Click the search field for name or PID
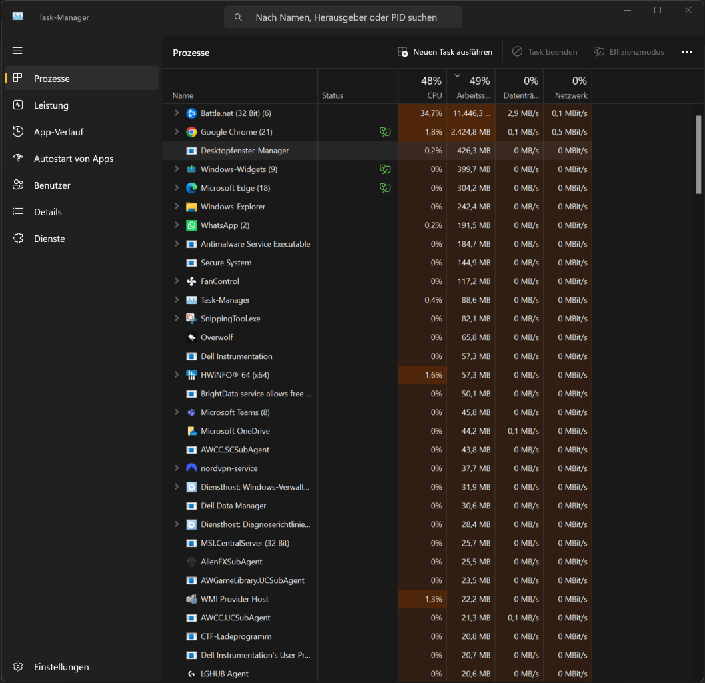This screenshot has width=705, height=683. pos(343,18)
